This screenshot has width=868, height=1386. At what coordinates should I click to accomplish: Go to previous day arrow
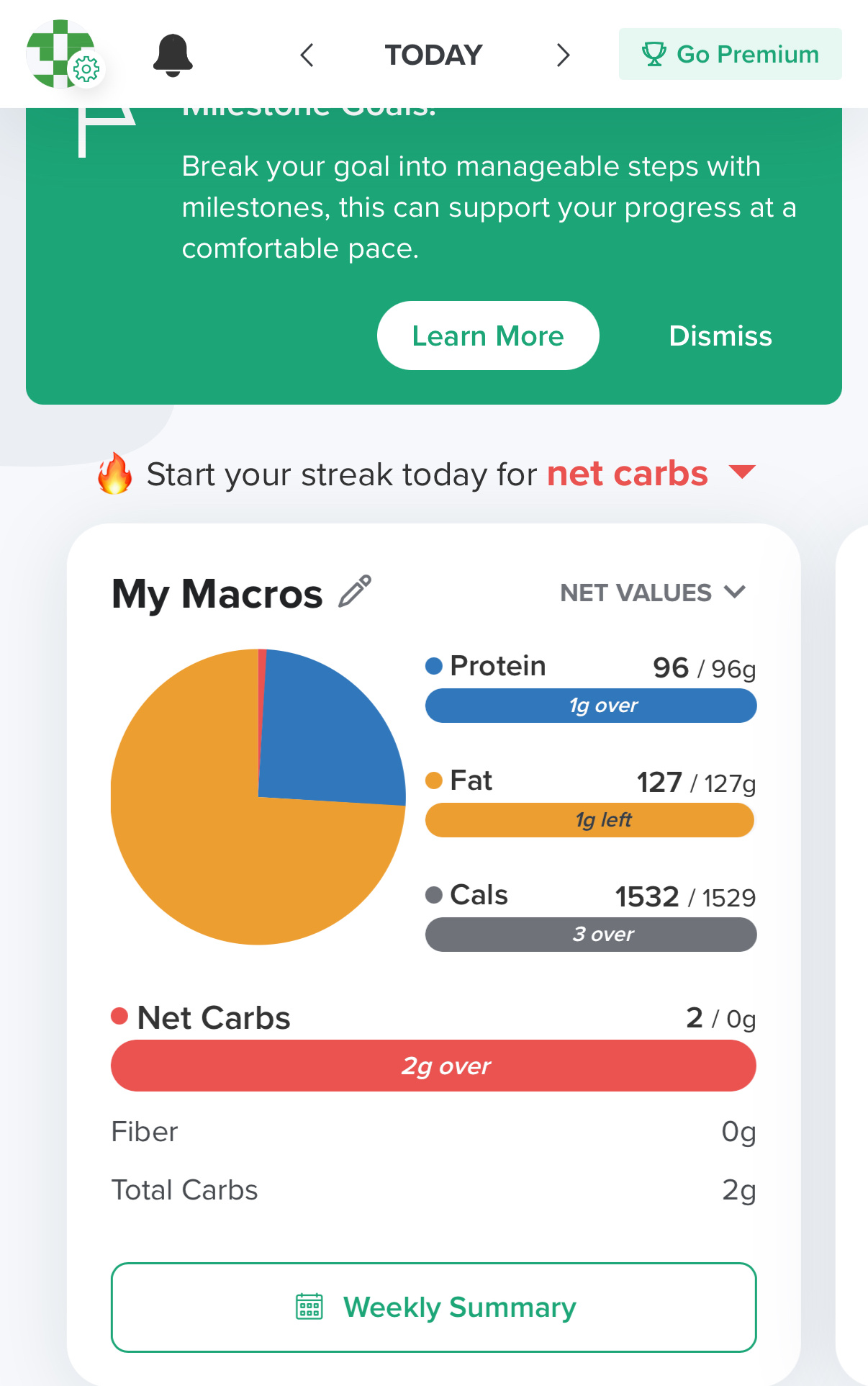(307, 55)
